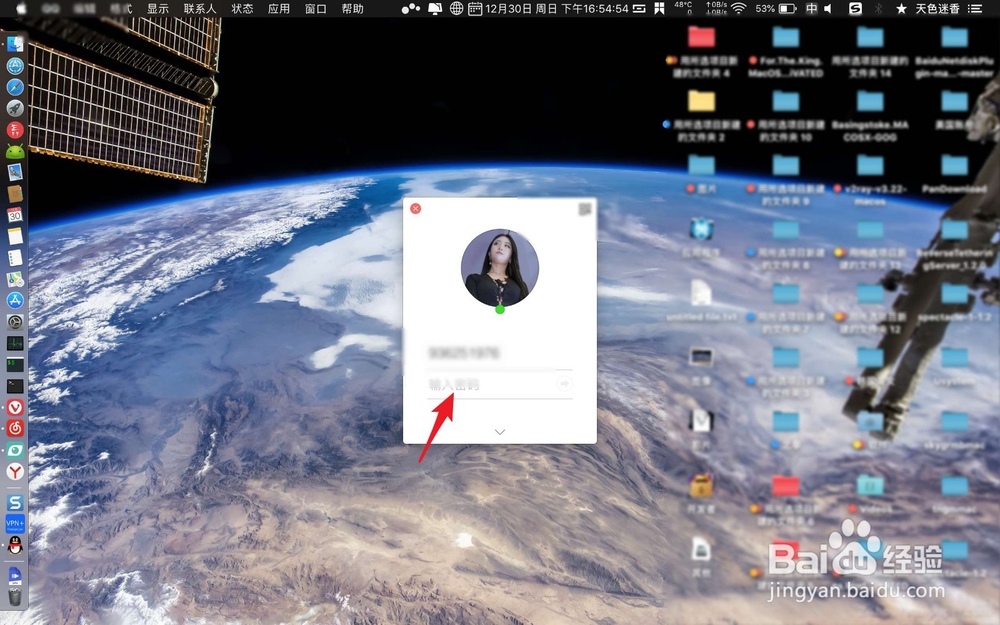Switch to QR code login in QQ window
This screenshot has height=625, width=1000.
coord(585,209)
